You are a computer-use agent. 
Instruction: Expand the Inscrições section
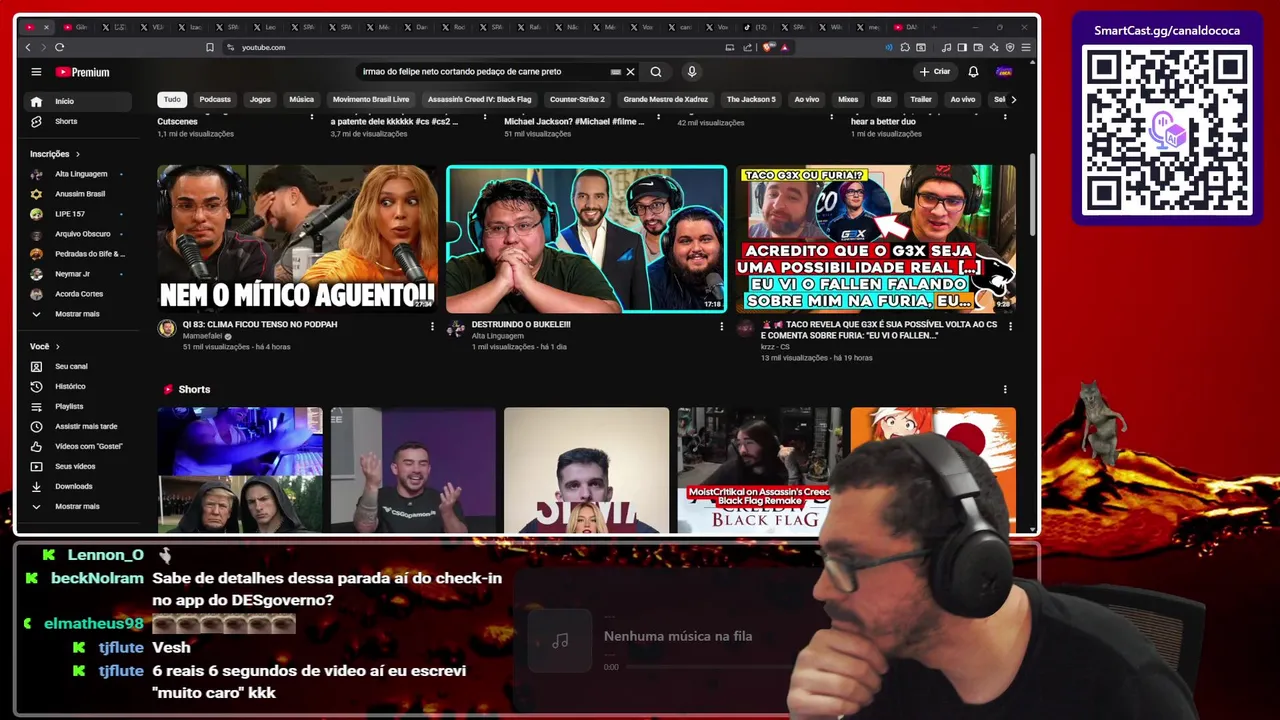[x=55, y=154]
